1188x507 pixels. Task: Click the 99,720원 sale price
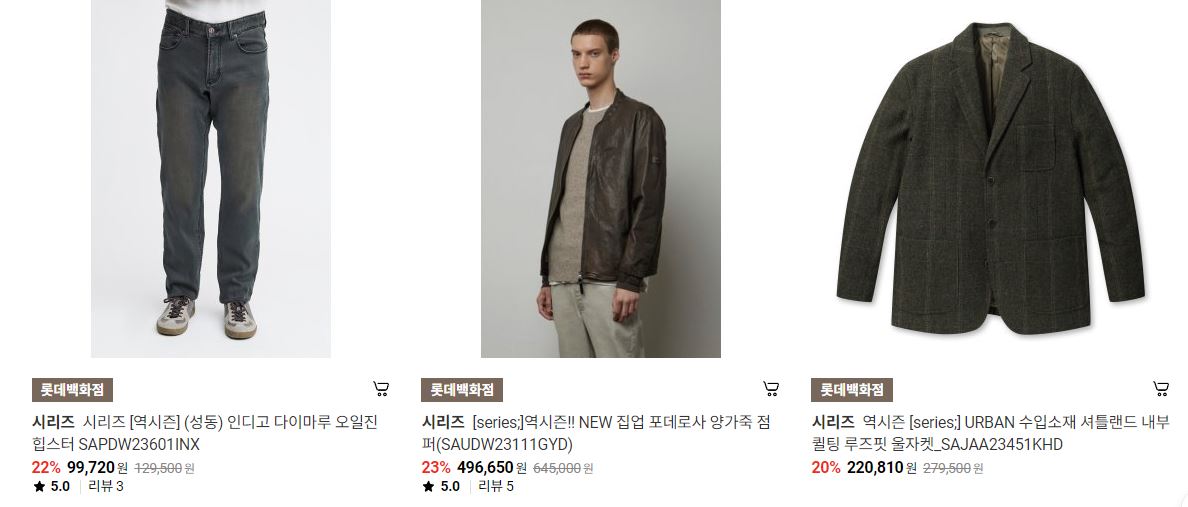(x=97, y=468)
